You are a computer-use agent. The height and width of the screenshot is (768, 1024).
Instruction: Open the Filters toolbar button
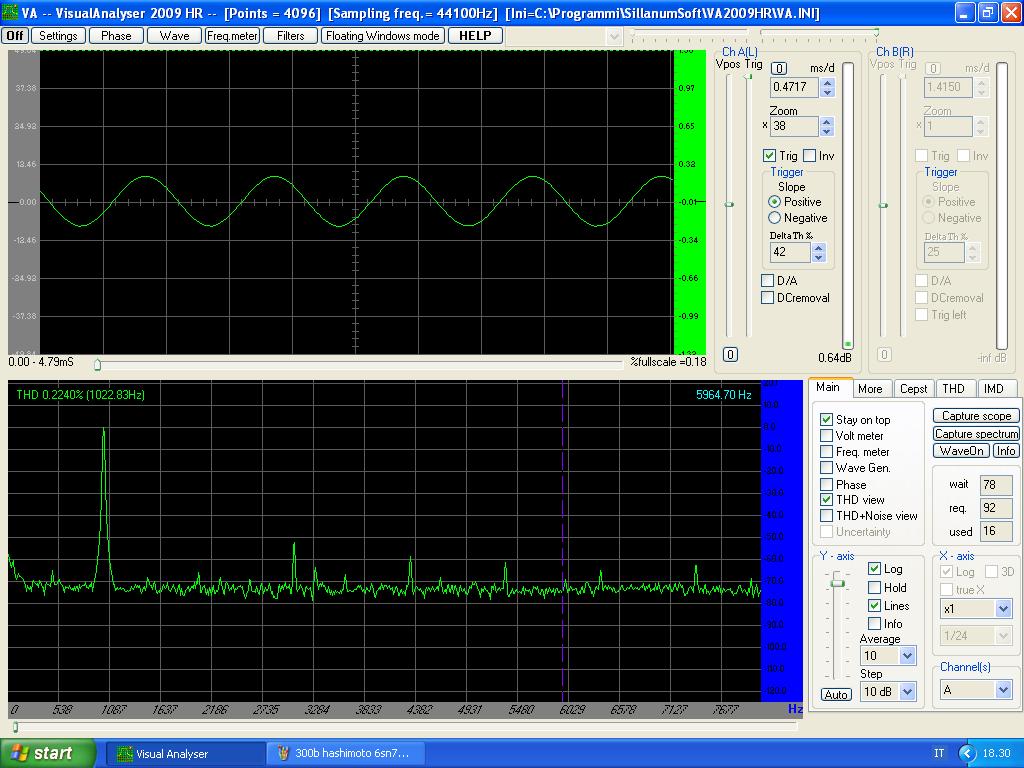[291, 36]
